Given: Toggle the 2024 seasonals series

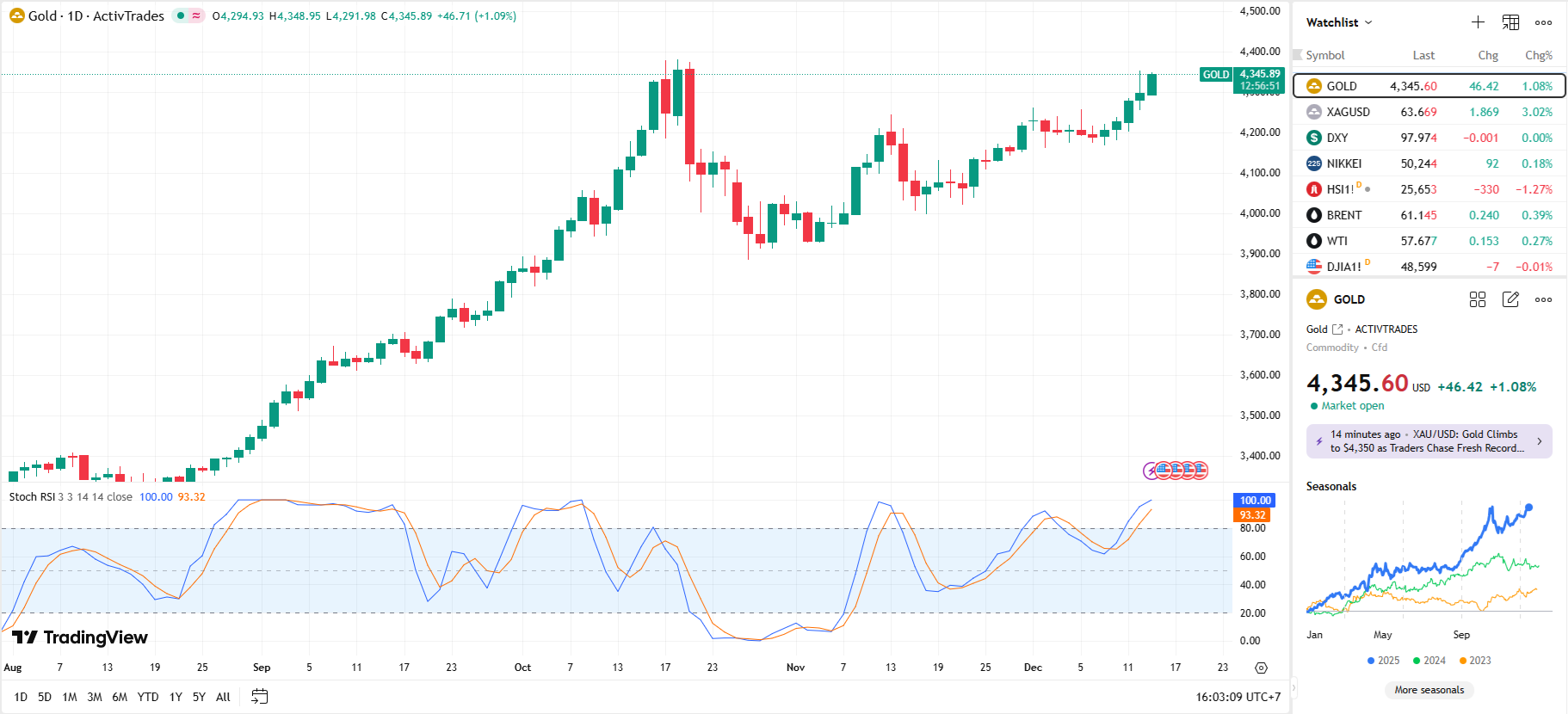Looking at the screenshot, I should click(x=1429, y=661).
